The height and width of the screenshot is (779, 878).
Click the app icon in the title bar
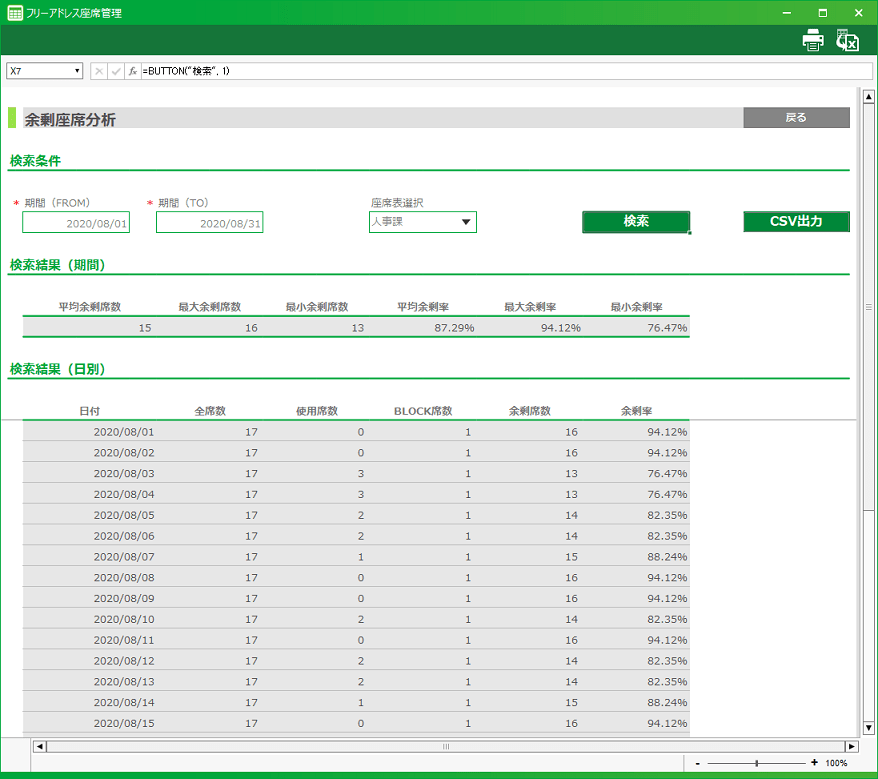(x=14, y=13)
